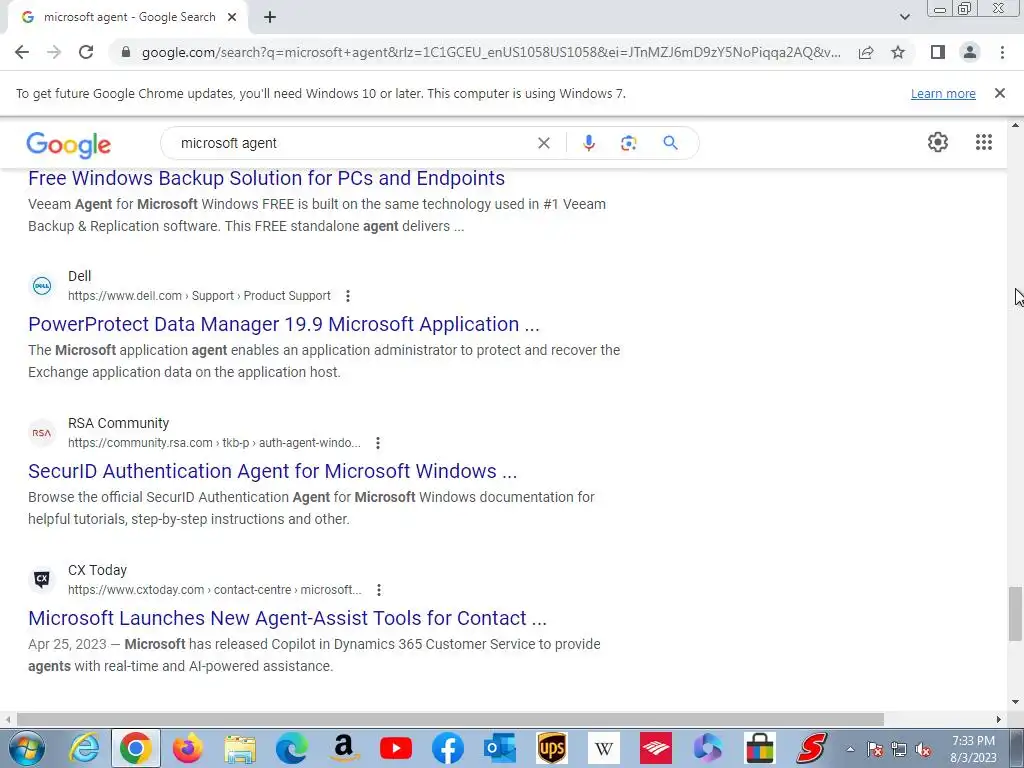Click the RSA Community favicon
This screenshot has width=1024, height=768.
point(42,432)
